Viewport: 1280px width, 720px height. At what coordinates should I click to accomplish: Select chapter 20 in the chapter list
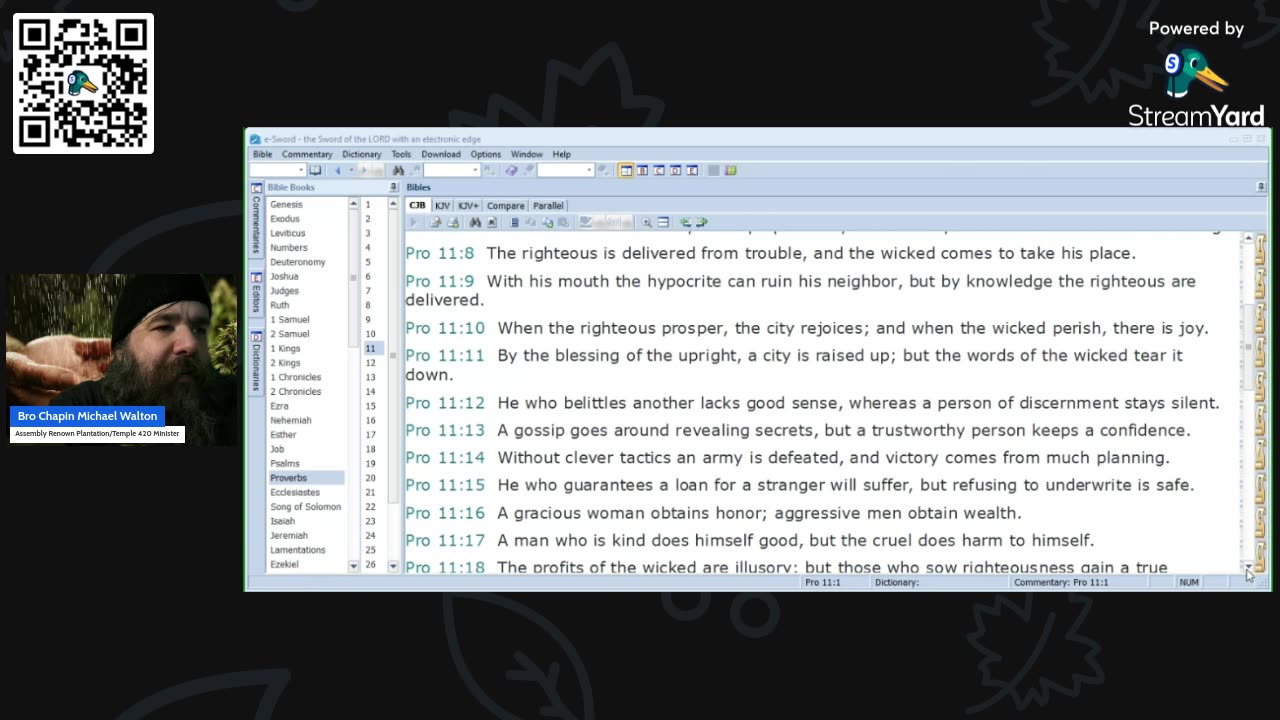pos(370,478)
